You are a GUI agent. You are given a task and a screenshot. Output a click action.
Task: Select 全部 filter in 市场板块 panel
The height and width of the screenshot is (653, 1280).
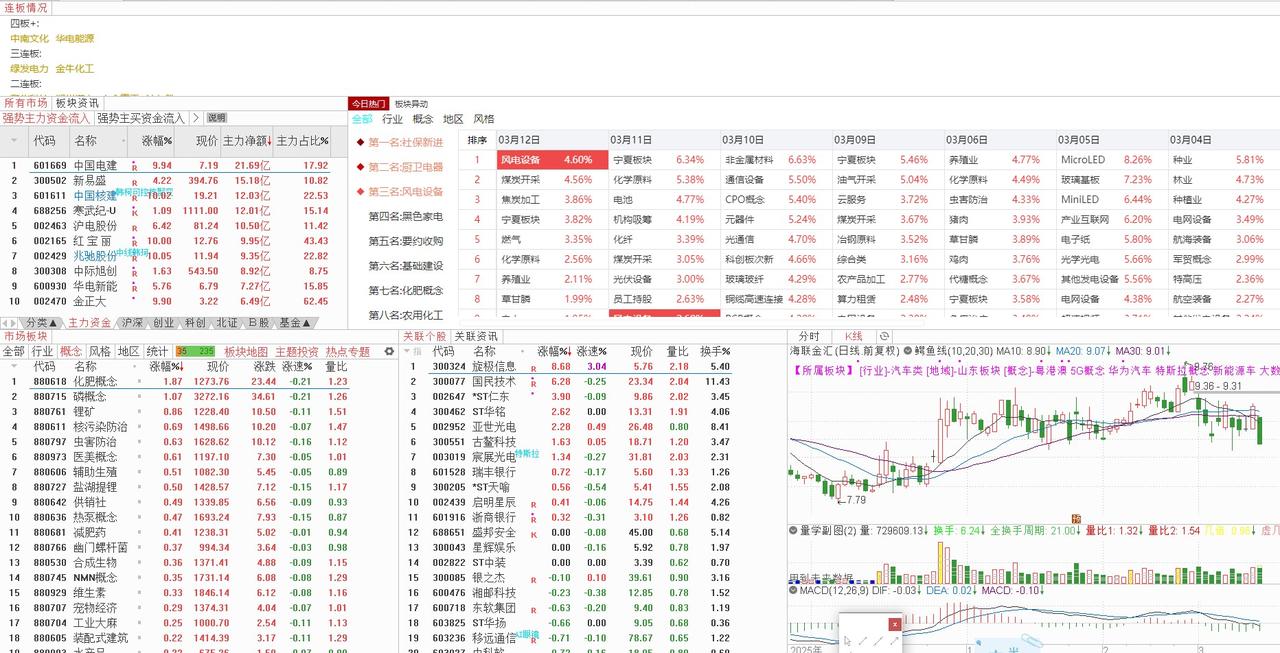click(x=14, y=351)
